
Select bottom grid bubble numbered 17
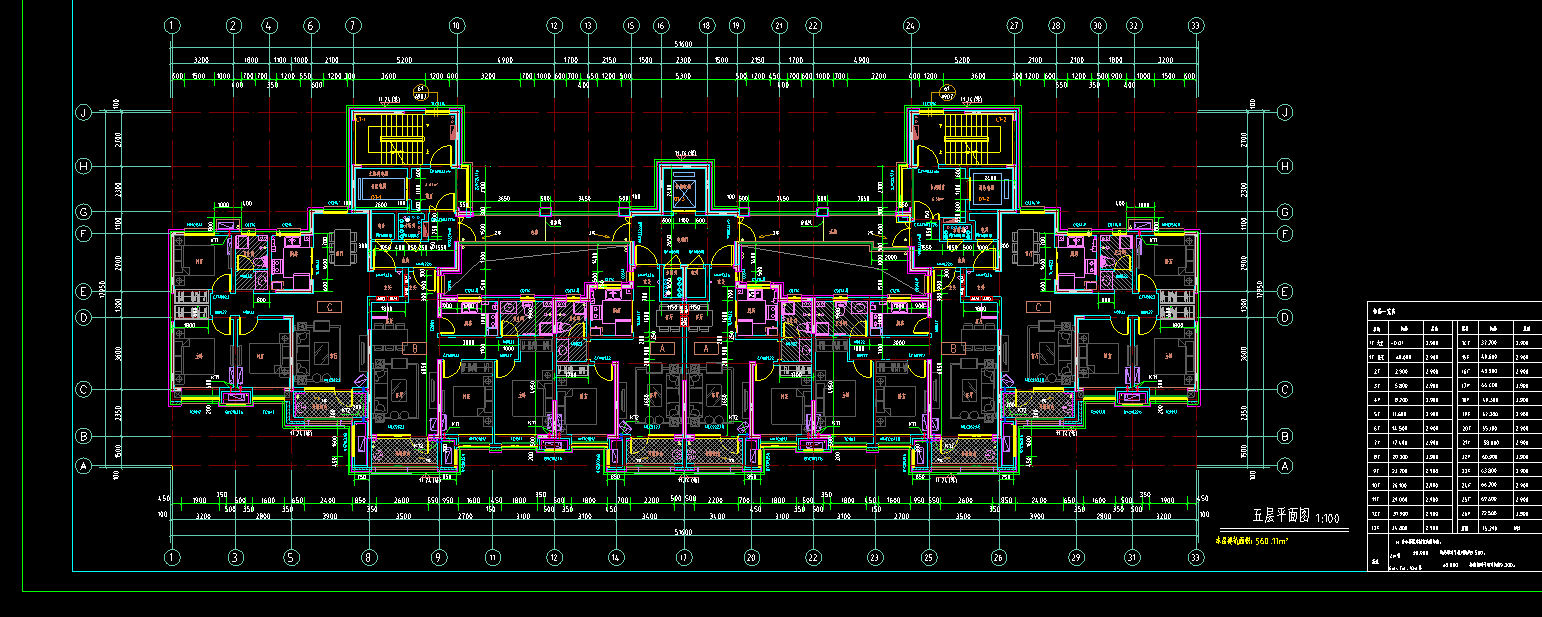pos(683,556)
